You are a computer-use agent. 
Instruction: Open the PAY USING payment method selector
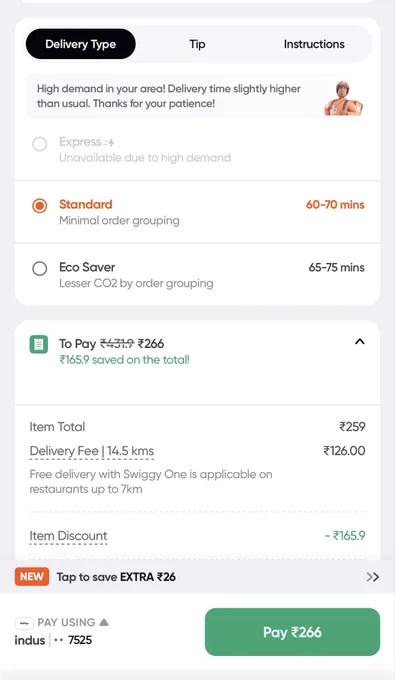point(62,631)
